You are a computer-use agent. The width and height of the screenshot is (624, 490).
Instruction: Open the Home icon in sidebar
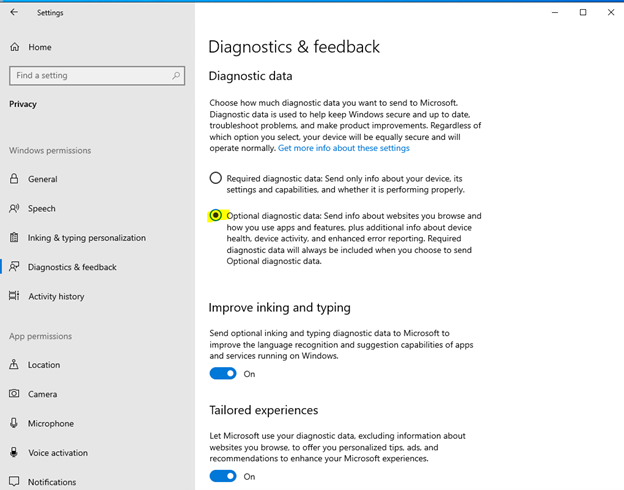pyautogui.click(x=15, y=47)
